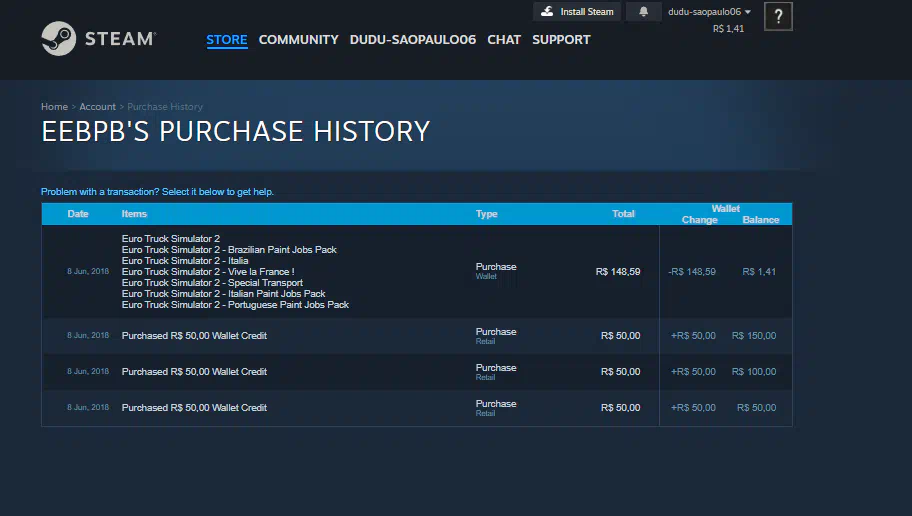Screen dimensions: 912x516
Task: Select the Special Transport line
Action: click(212, 283)
